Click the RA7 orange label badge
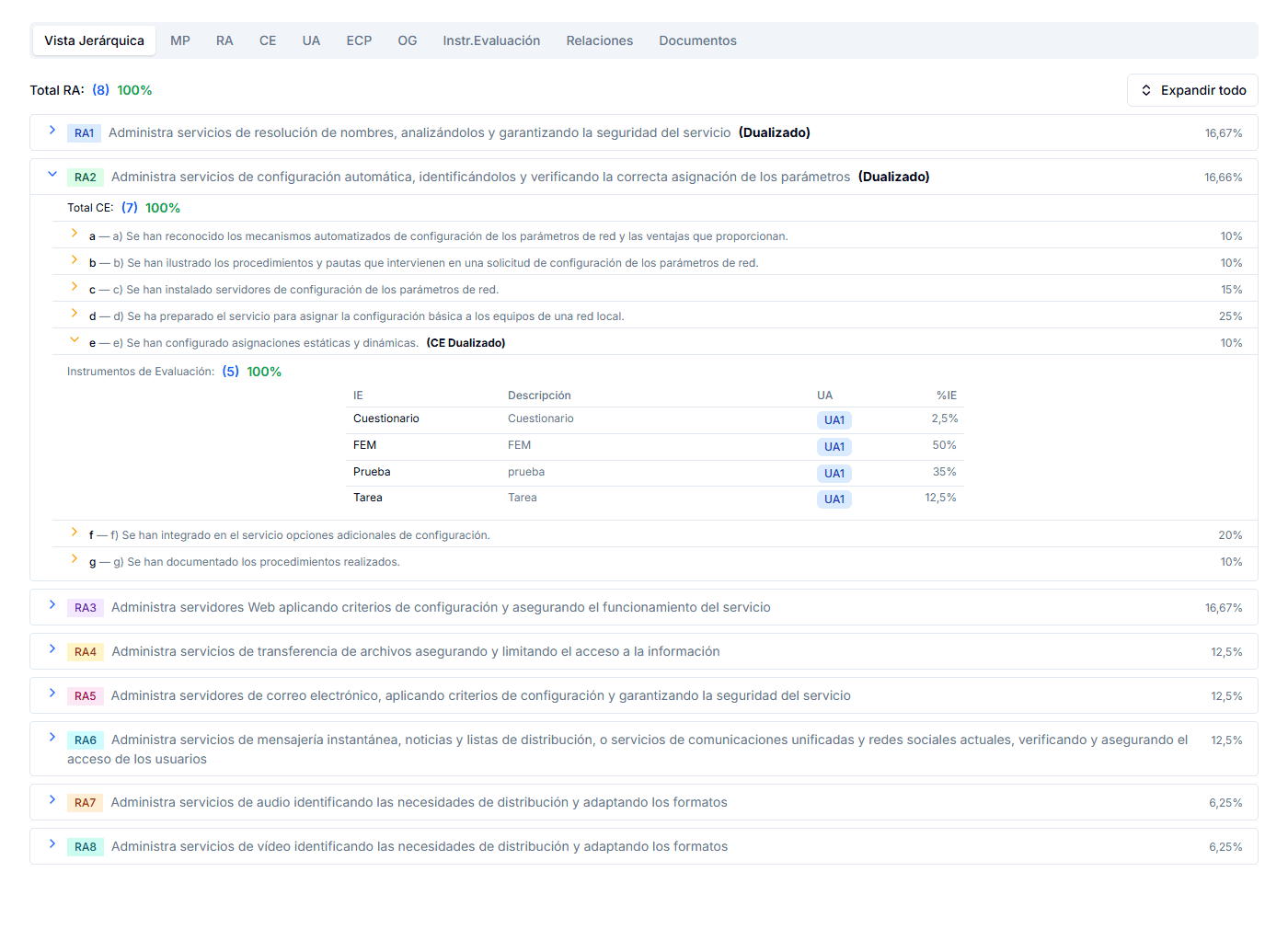 tap(86, 803)
